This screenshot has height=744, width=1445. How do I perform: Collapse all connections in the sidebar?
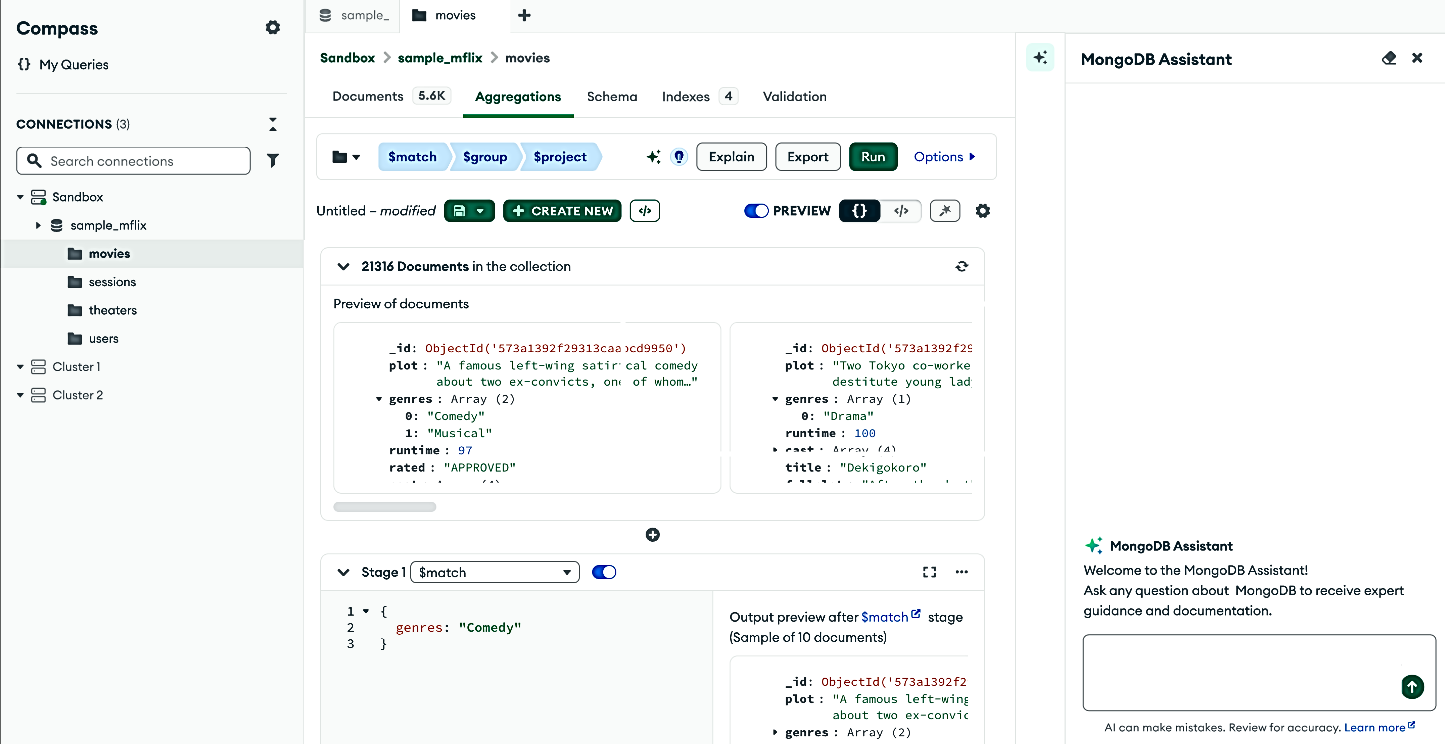point(273,124)
